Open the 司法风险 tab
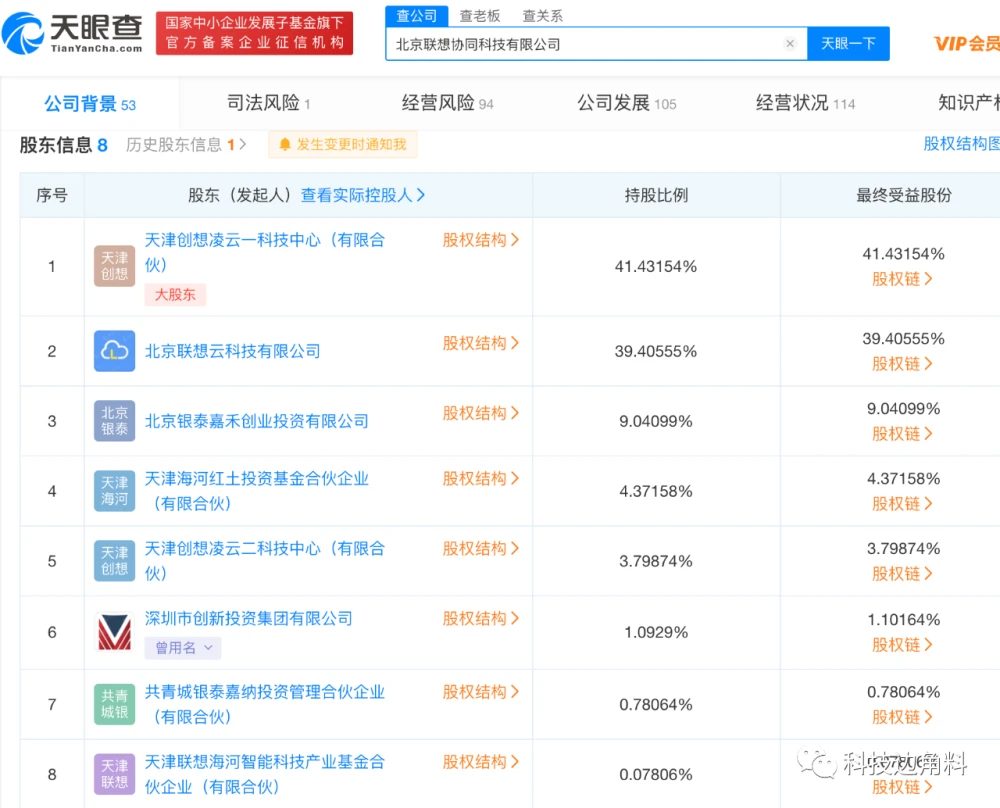Screen dimensions: 1000x808 tap(268, 103)
